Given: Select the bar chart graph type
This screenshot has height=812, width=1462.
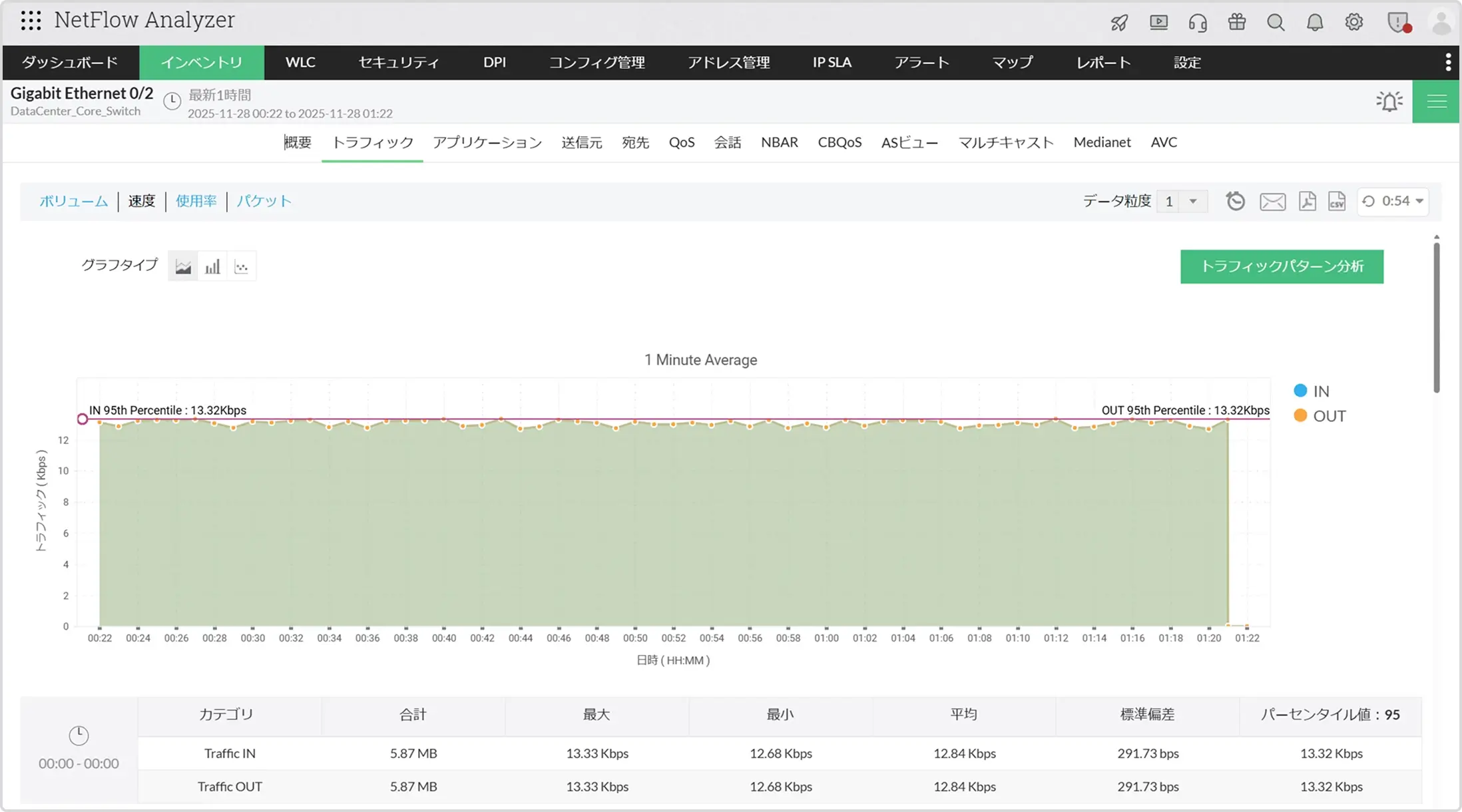Looking at the screenshot, I should [x=212, y=267].
